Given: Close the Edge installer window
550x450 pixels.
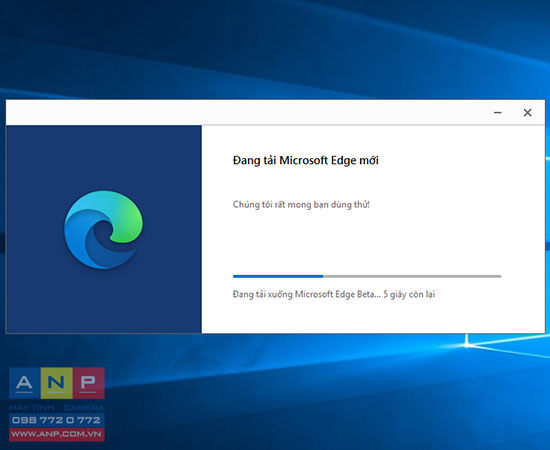Looking at the screenshot, I should pyautogui.click(x=527, y=113).
